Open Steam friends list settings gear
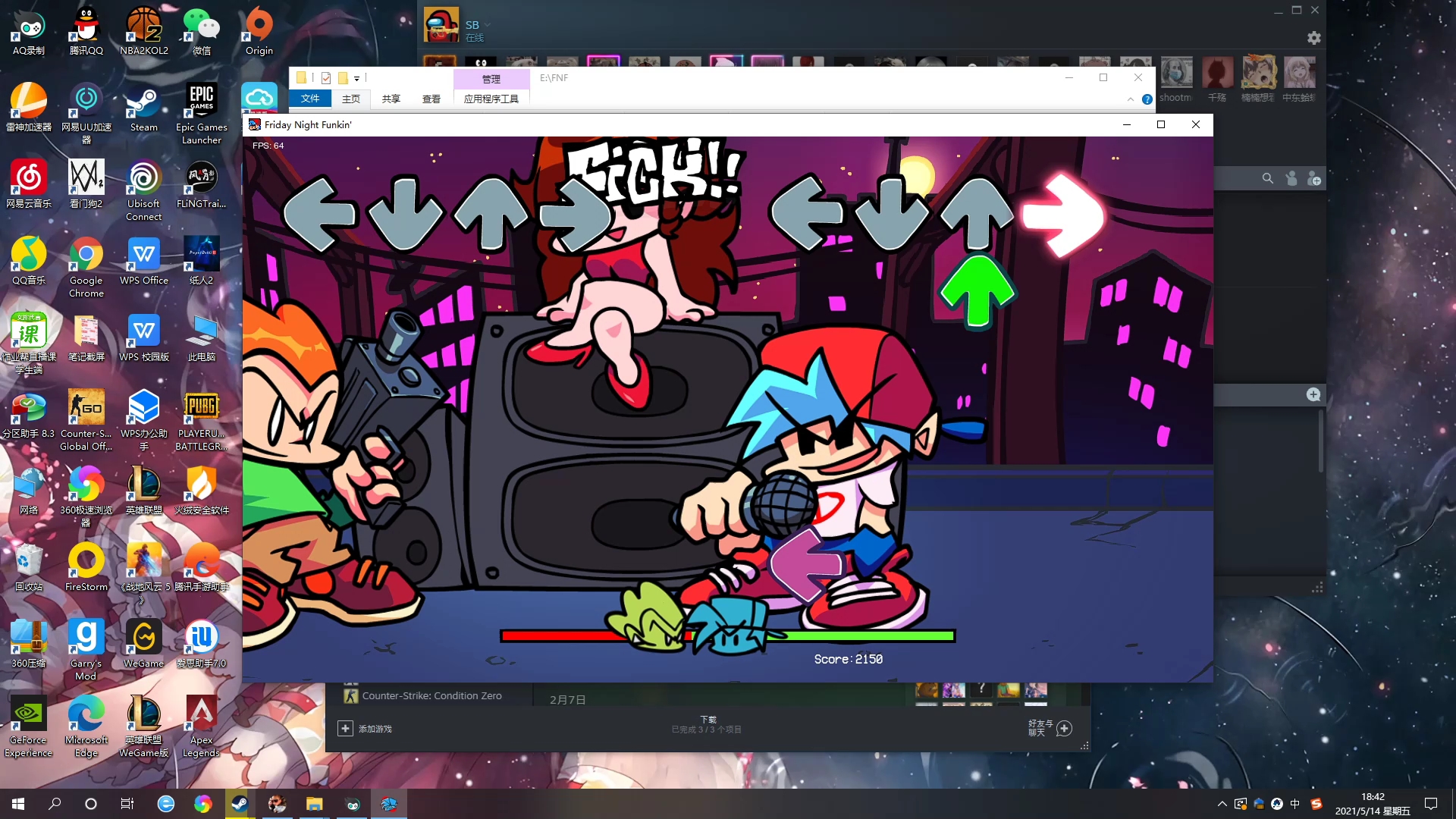Viewport: 1456px width, 819px height. tap(1313, 38)
